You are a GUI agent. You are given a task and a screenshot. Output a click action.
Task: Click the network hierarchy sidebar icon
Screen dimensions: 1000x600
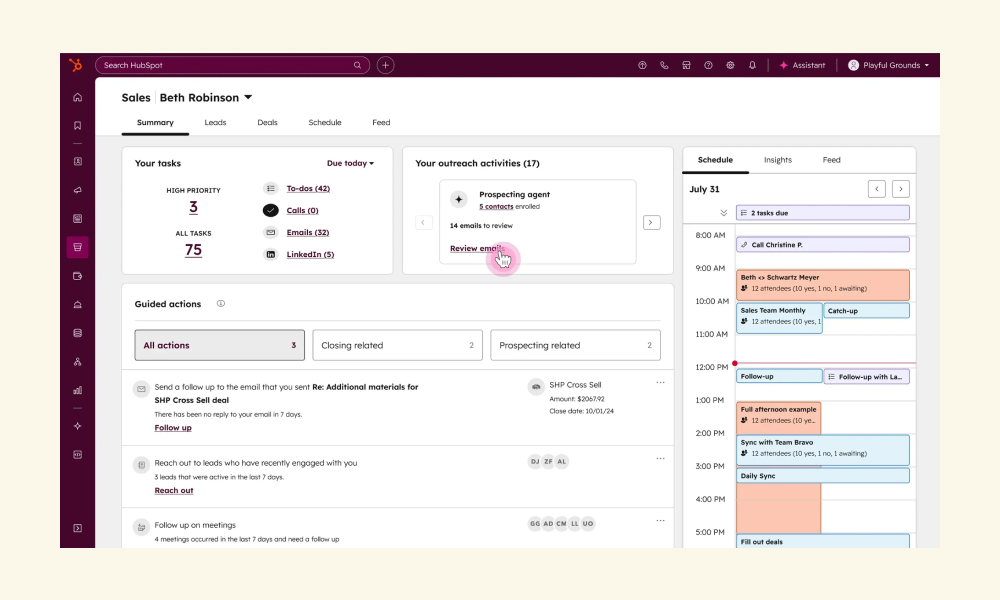77,362
